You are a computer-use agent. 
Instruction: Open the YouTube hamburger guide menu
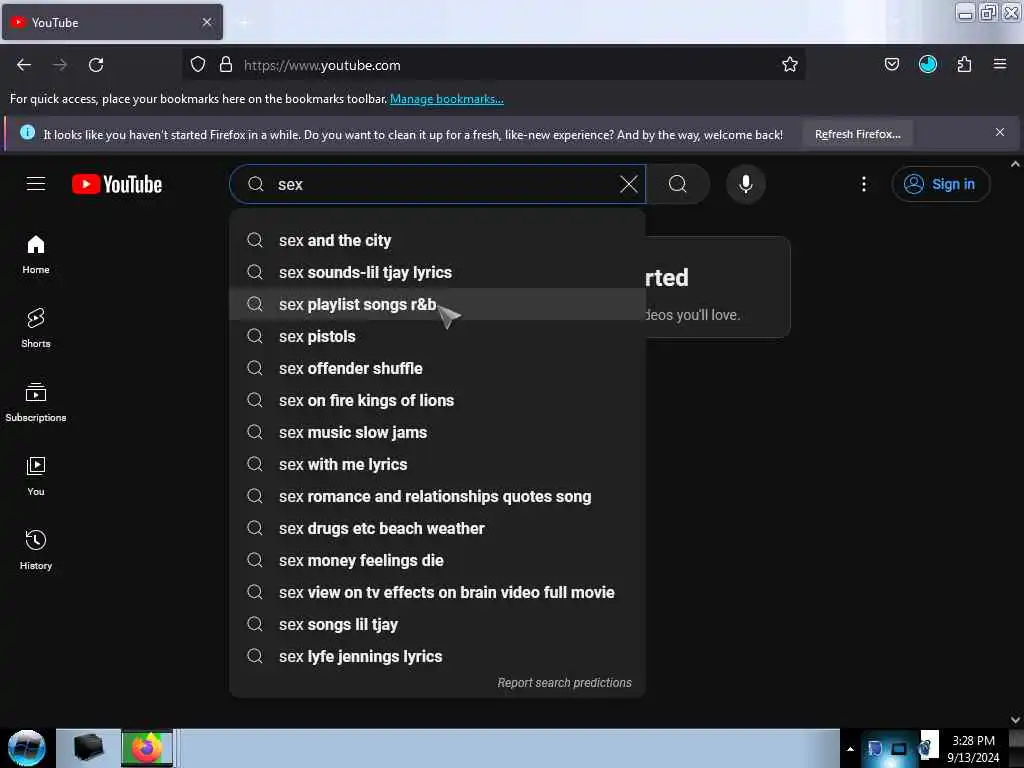coord(36,184)
